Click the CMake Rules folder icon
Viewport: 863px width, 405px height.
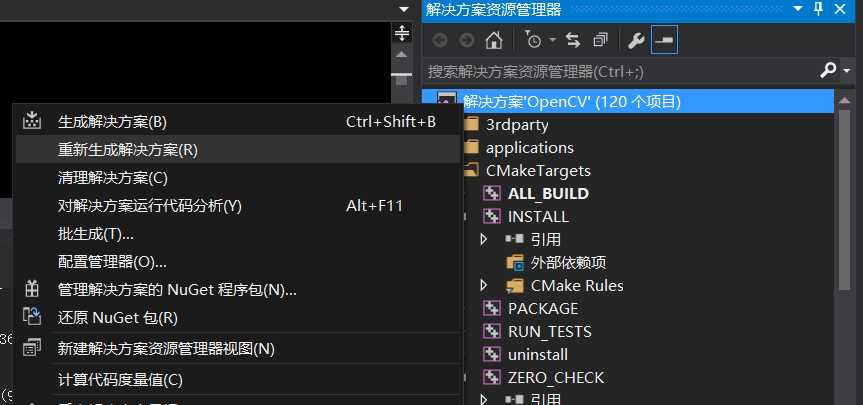(x=515, y=286)
